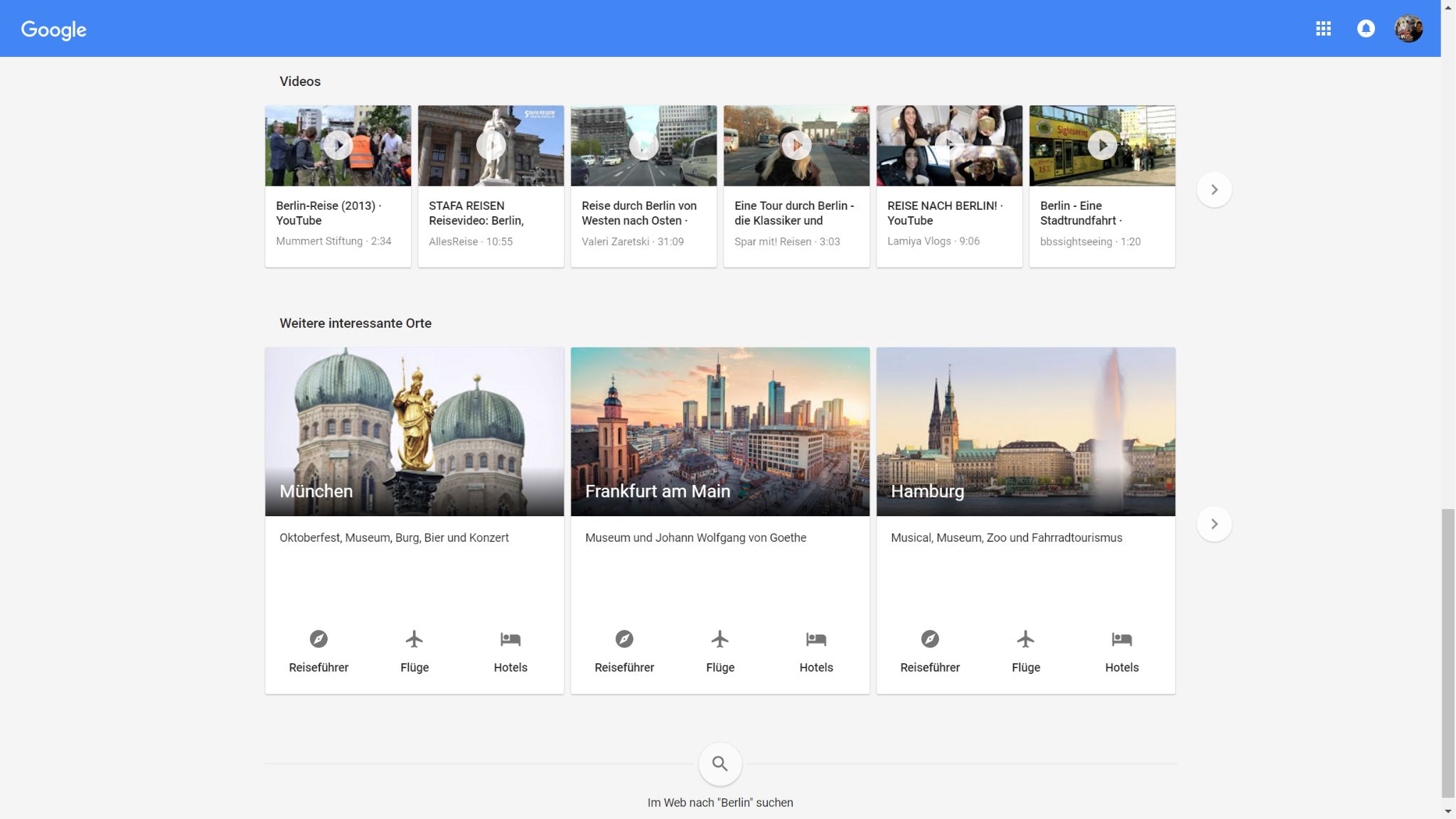1456x819 pixels.
Task: Show more interesting places with the chevron
Action: tap(1214, 524)
